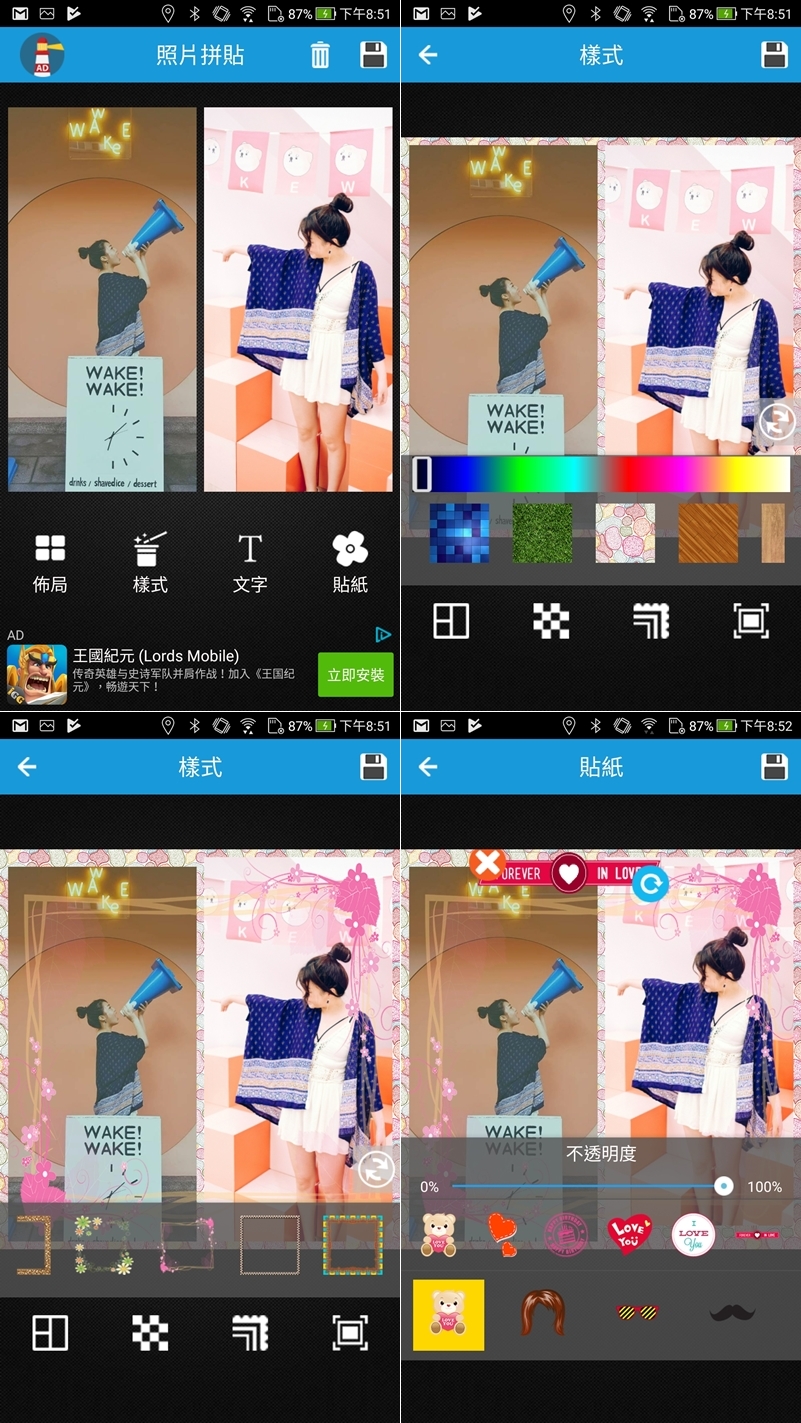Open border-size tab on texture swatch screen
801x1423 pixels.
[751, 621]
